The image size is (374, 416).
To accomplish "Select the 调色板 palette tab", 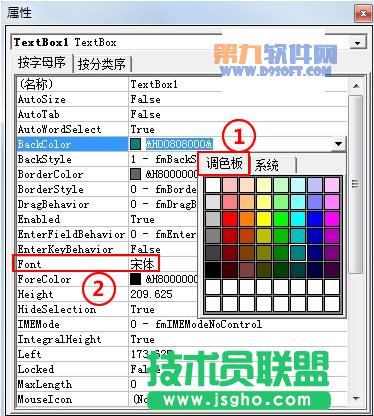I will point(224,164).
